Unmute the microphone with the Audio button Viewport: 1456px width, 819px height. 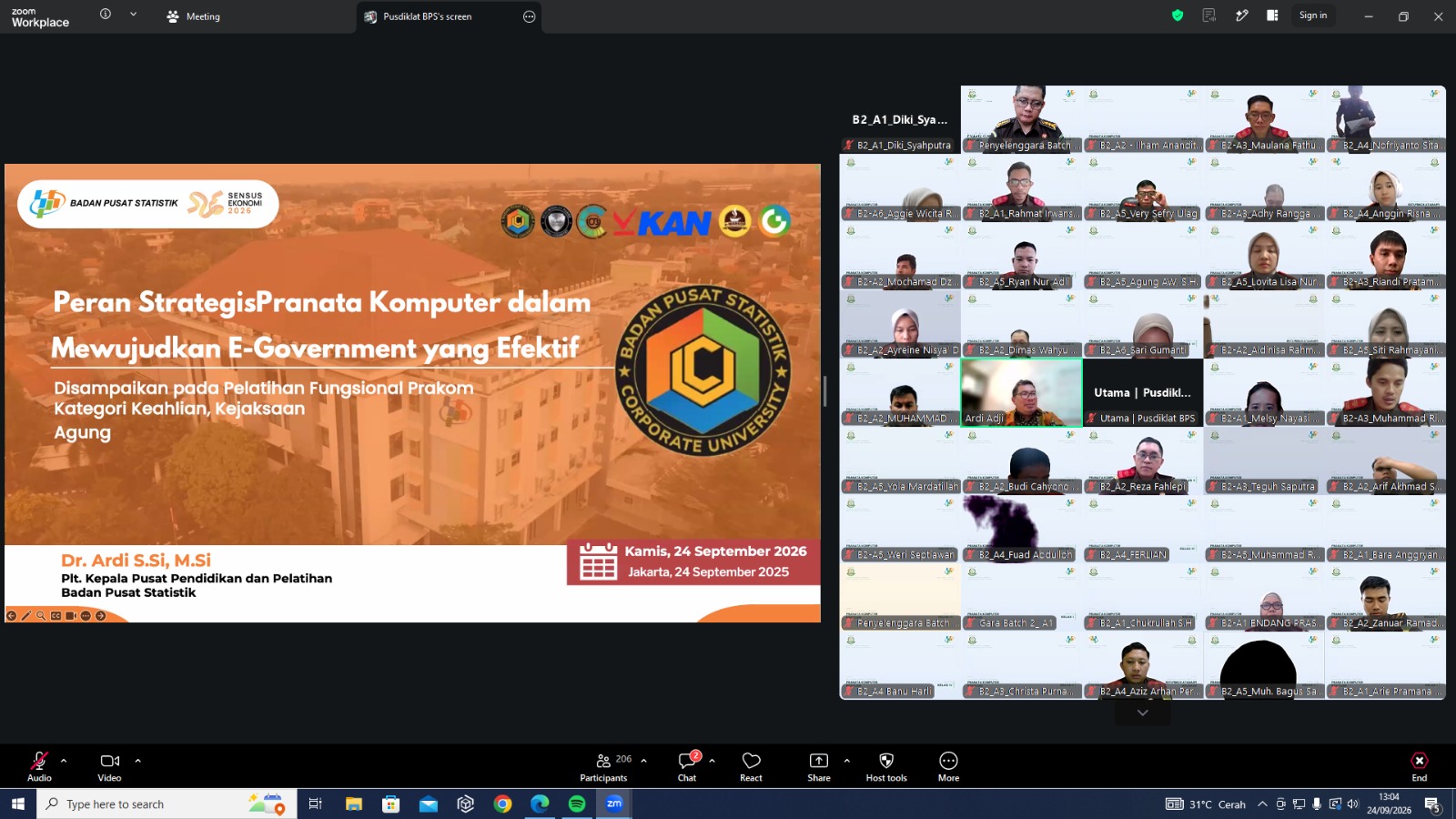click(x=39, y=766)
